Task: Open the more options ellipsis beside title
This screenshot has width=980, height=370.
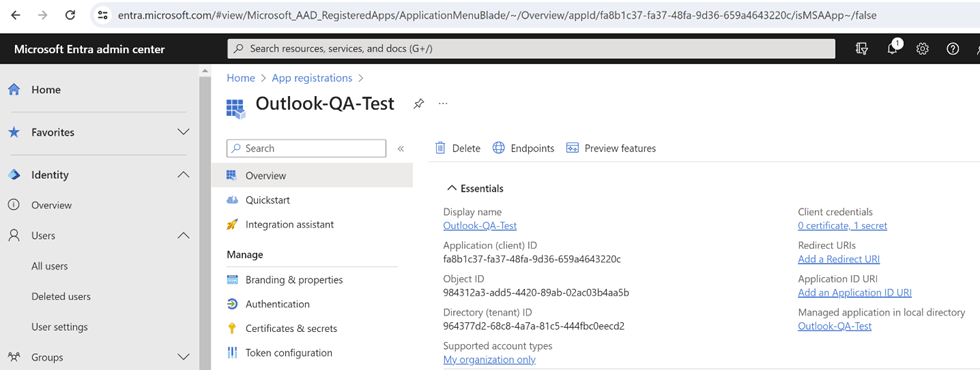Action: click(443, 104)
